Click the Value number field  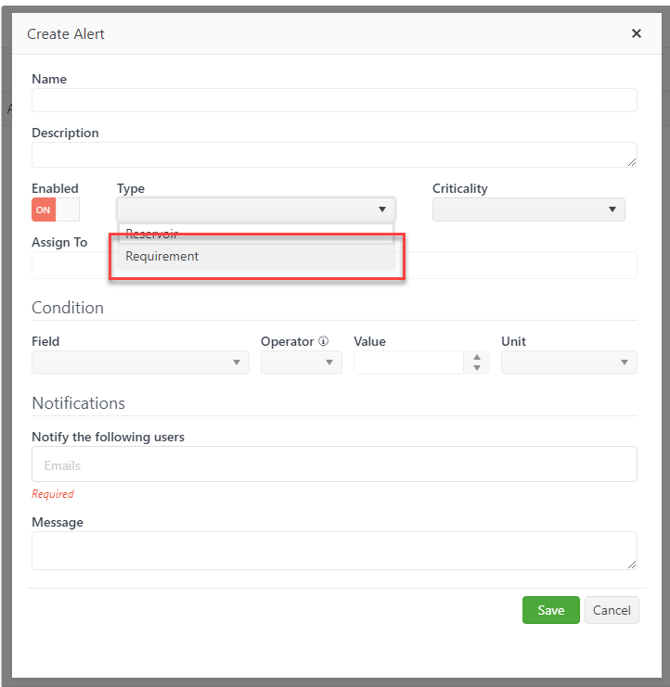point(408,362)
